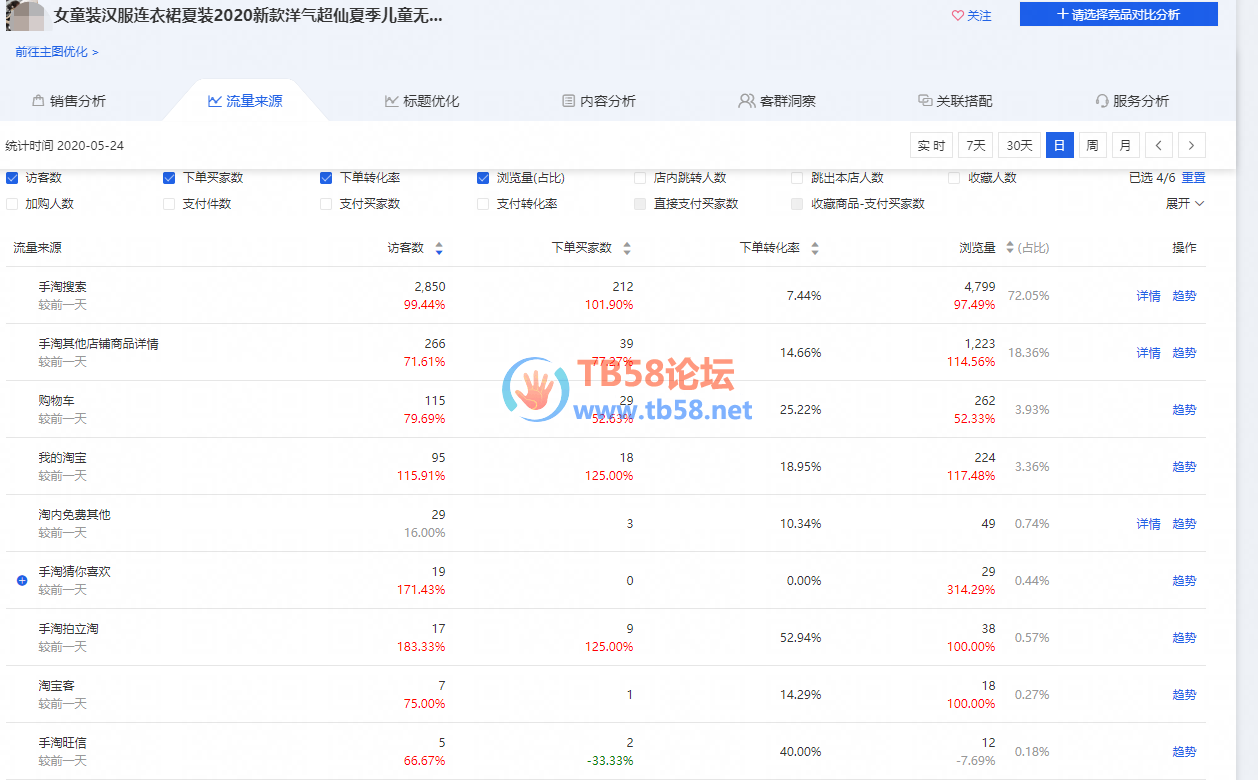Screen dimensions: 1258x780
Task: View 趋势 for 购物车 row
Action: click(x=1184, y=410)
